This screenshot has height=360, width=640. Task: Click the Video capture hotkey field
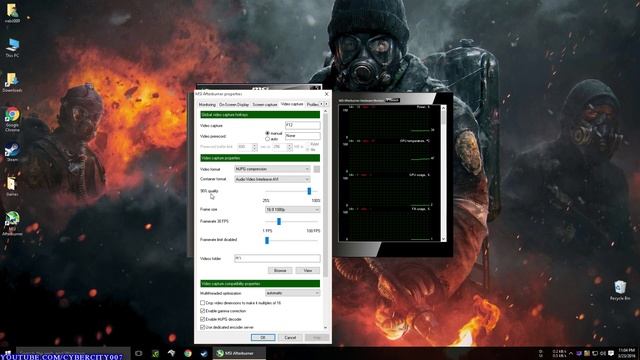302,125
